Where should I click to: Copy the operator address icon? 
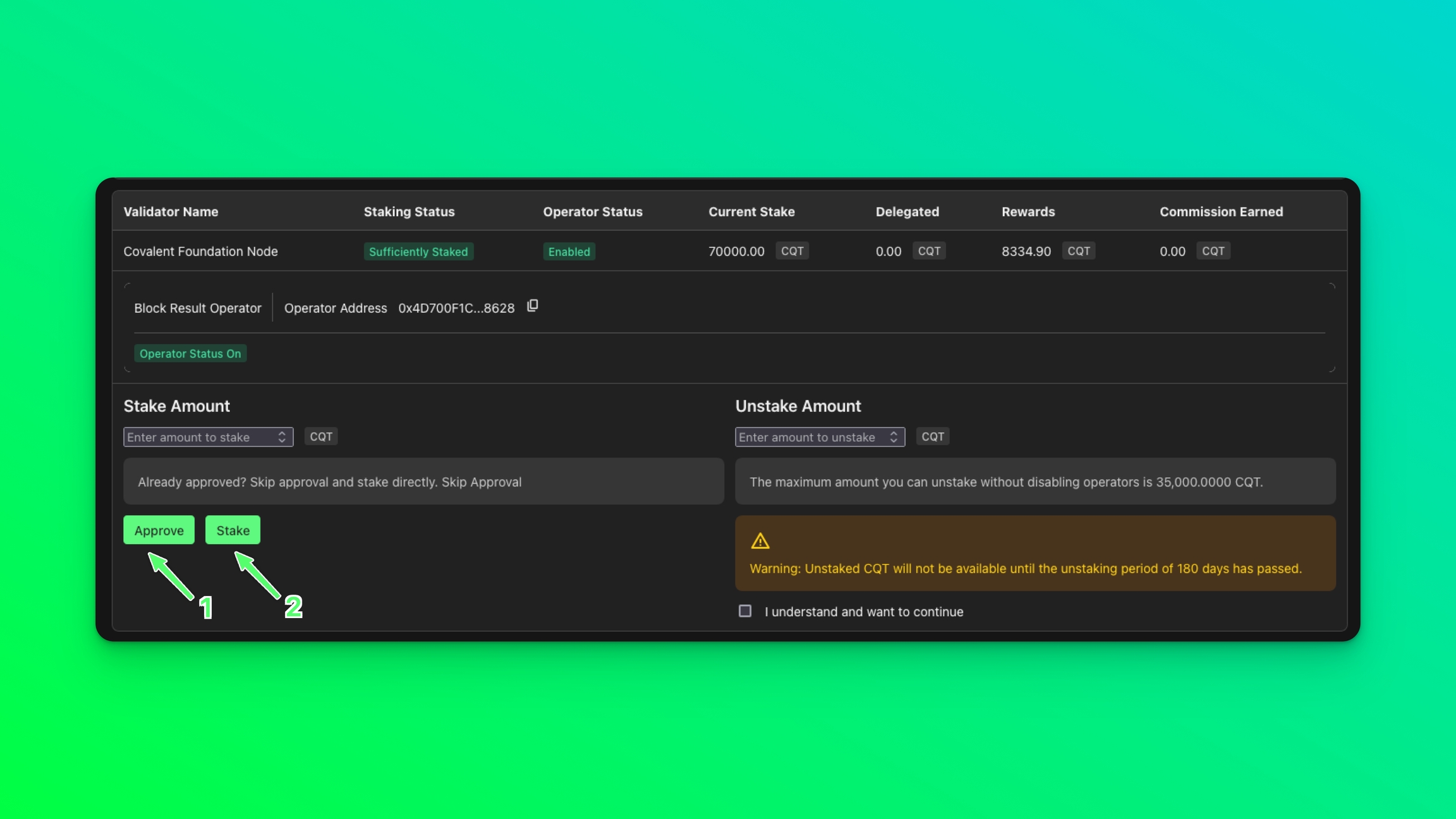(533, 306)
